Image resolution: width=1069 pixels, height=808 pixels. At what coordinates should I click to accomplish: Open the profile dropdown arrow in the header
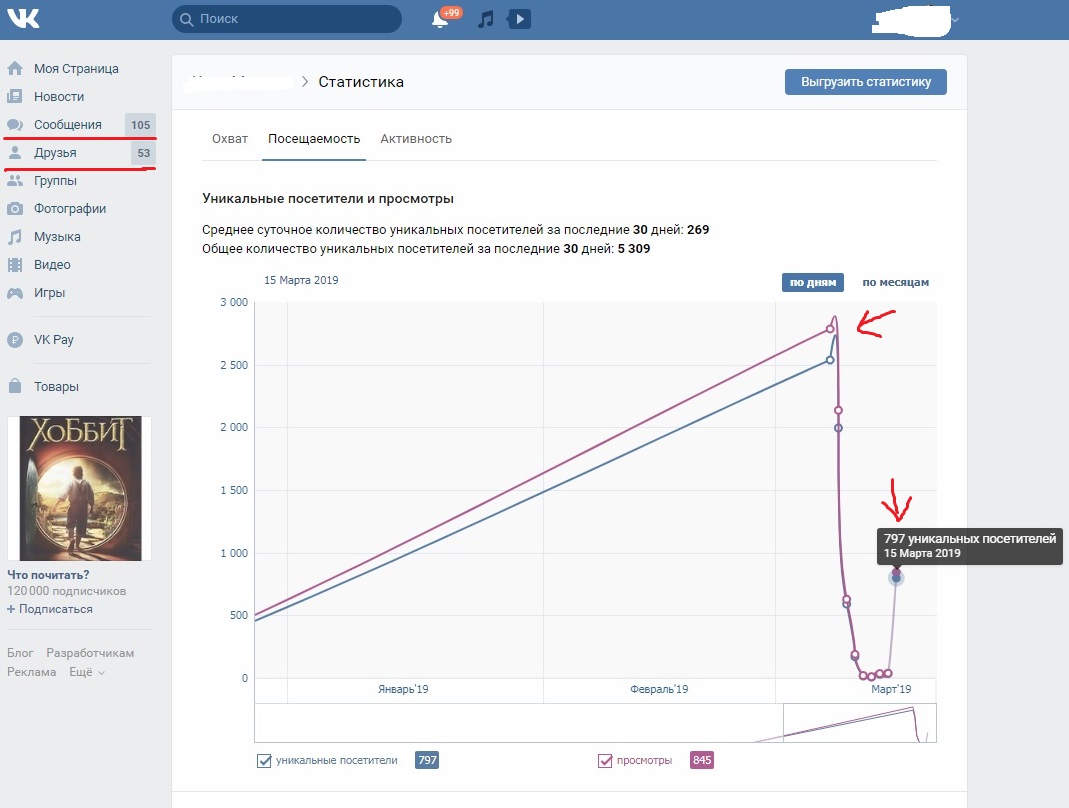tap(955, 20)
